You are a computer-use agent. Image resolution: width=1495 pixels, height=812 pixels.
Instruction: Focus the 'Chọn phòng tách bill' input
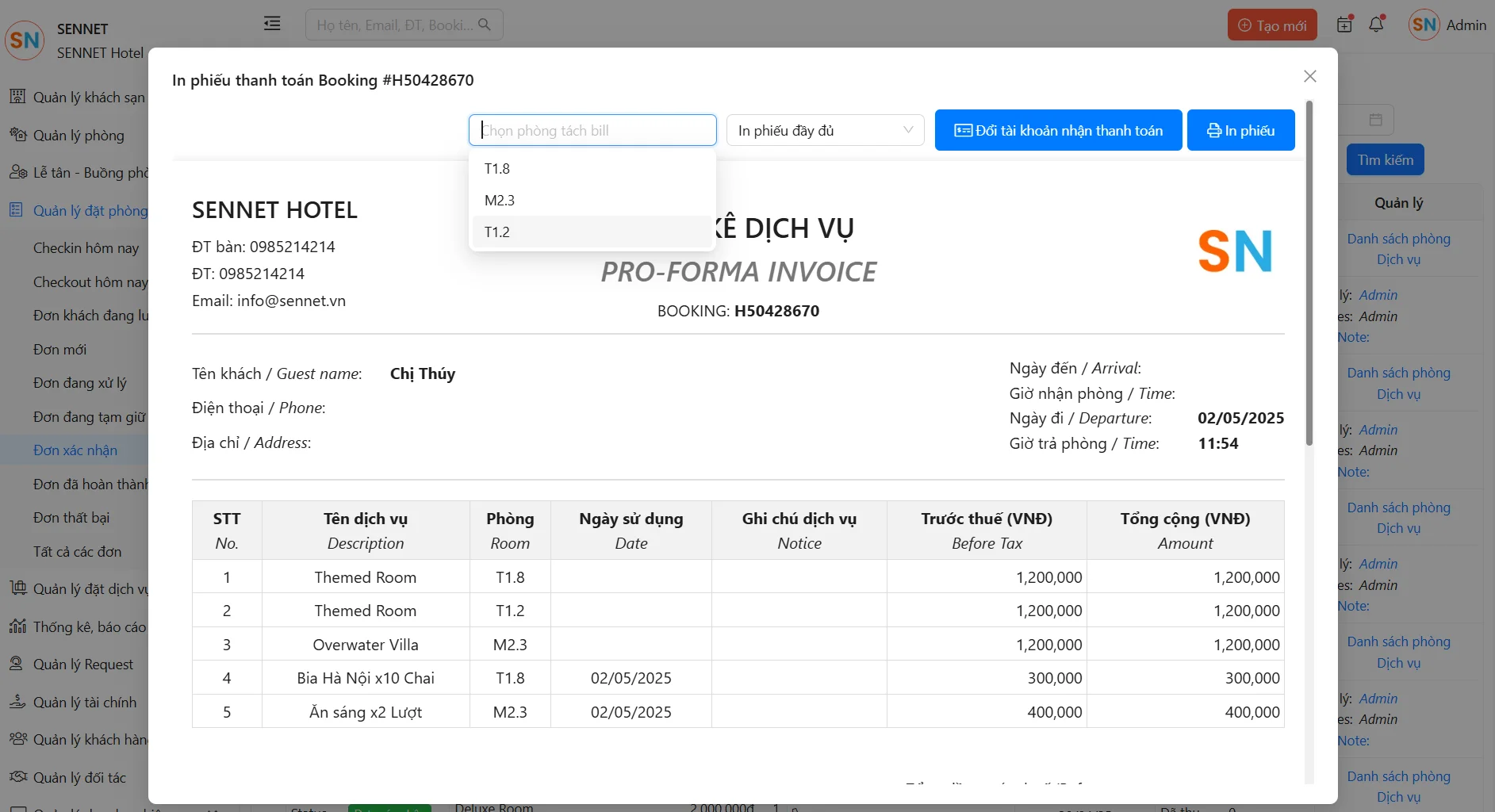[592, 131]
